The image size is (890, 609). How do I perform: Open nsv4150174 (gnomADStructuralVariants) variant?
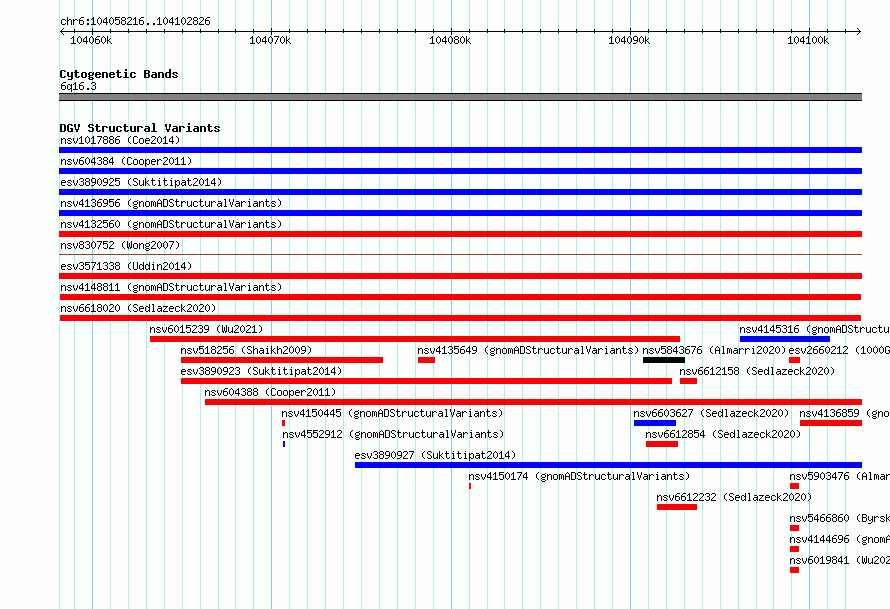coord(579,476)
